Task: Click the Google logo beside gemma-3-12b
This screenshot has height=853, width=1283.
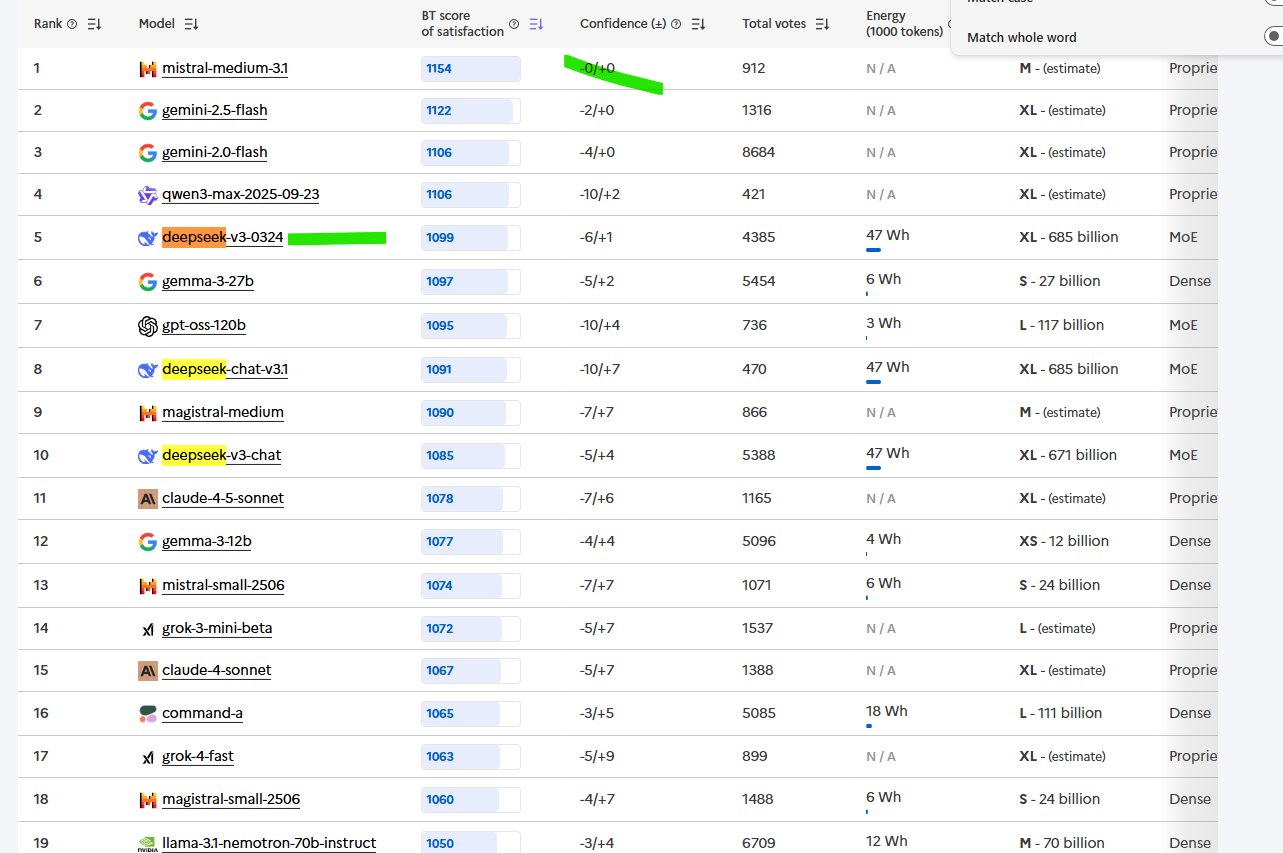Action: (148, 542)
